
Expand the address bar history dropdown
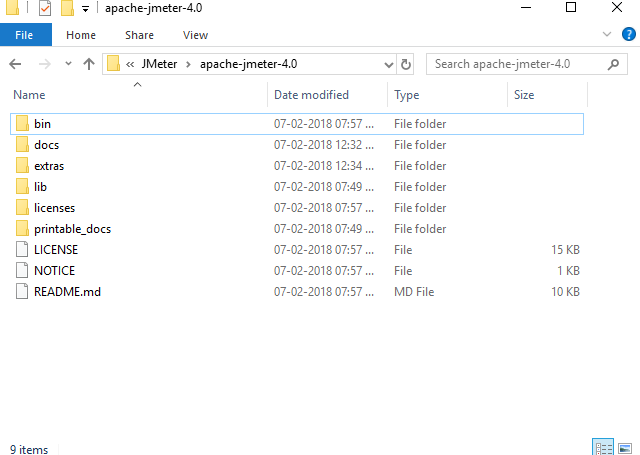point(389,64)
